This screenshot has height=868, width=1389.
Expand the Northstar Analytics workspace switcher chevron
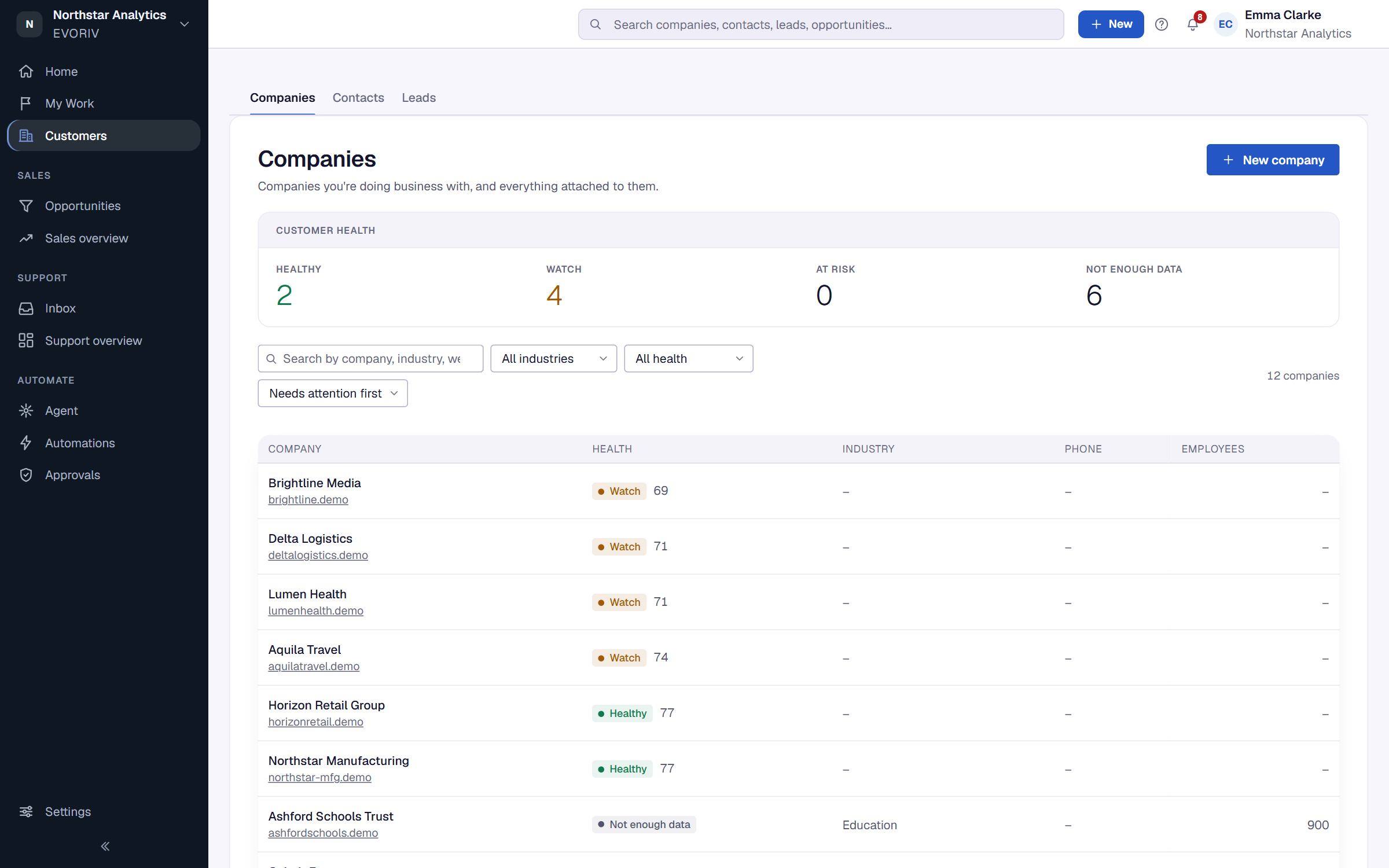tap(185, 24)
